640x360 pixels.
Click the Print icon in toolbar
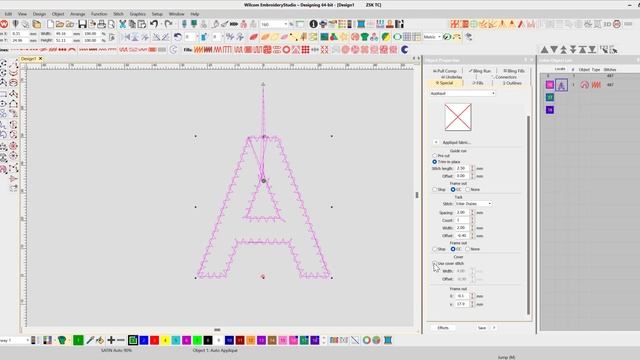click(101, 24)
